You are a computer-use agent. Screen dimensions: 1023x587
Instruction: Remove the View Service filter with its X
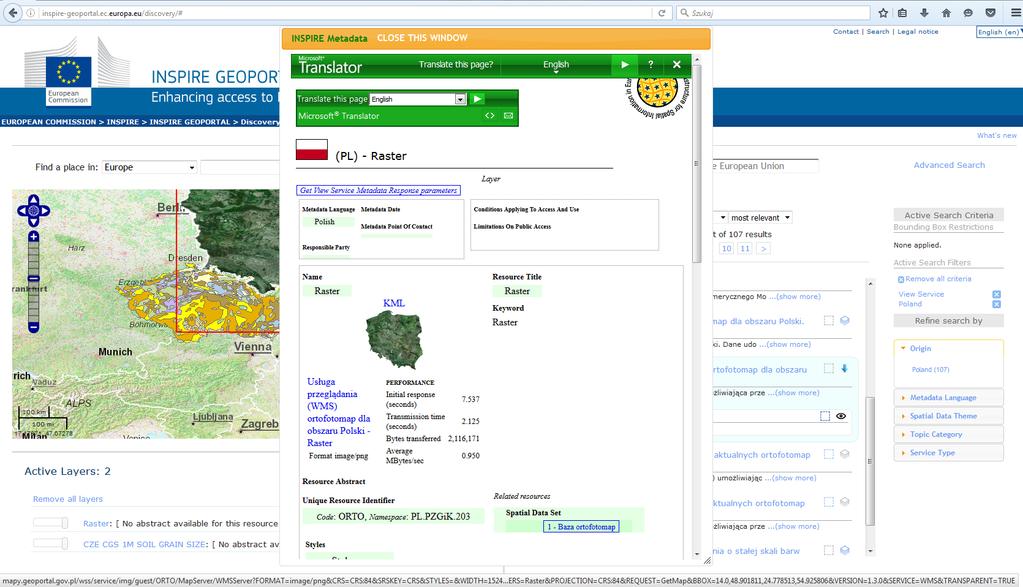(x=996, y=294)
